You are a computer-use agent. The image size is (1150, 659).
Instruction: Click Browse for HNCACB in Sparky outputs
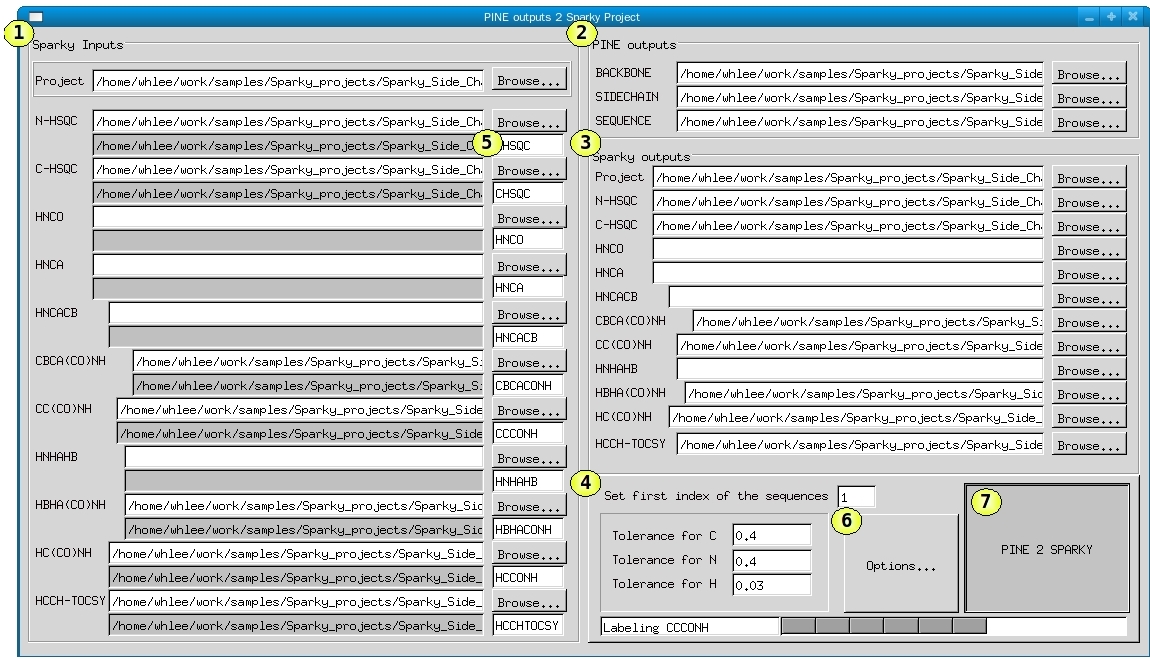[x=1089, y=298]
